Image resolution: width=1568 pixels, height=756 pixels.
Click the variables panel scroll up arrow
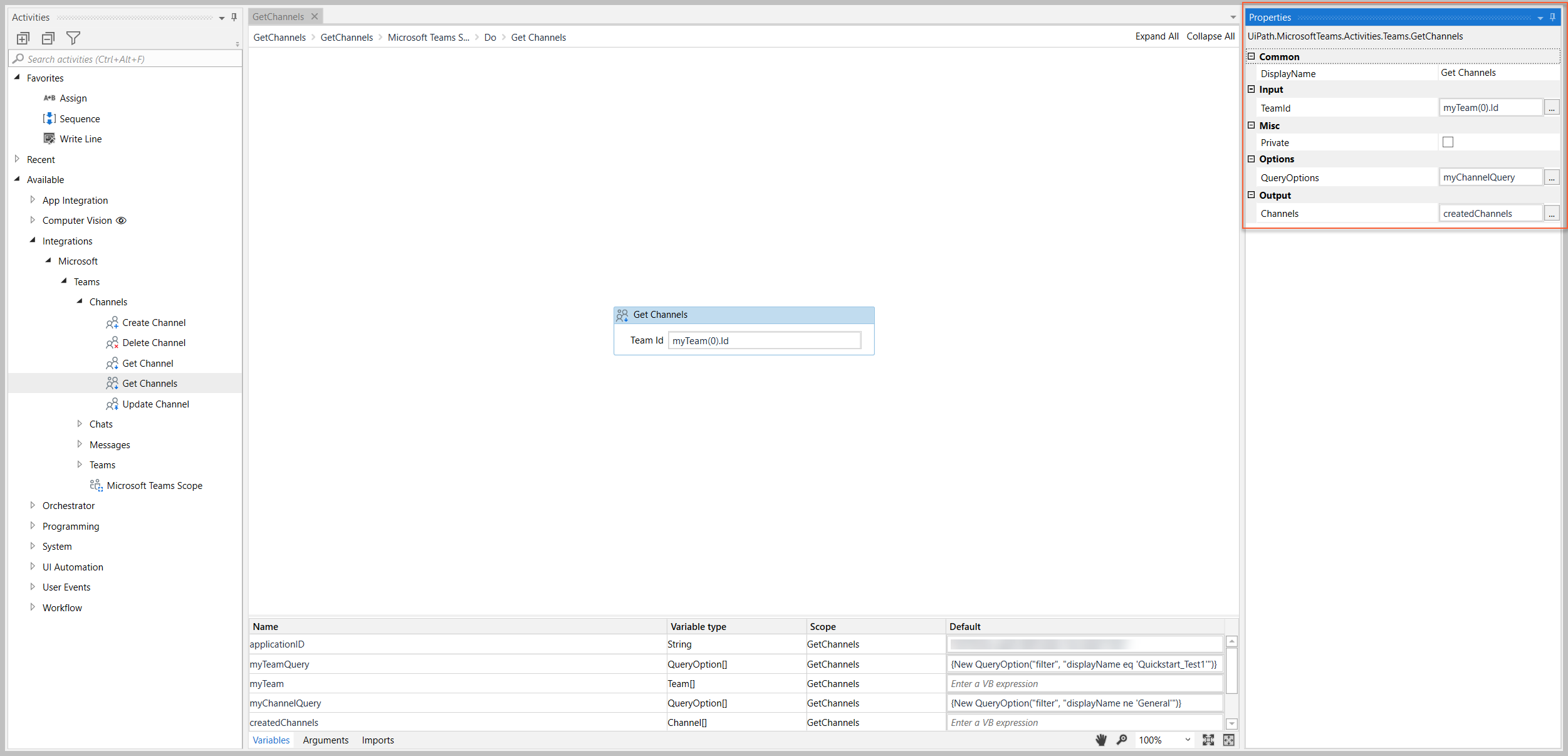[1231, 641]
